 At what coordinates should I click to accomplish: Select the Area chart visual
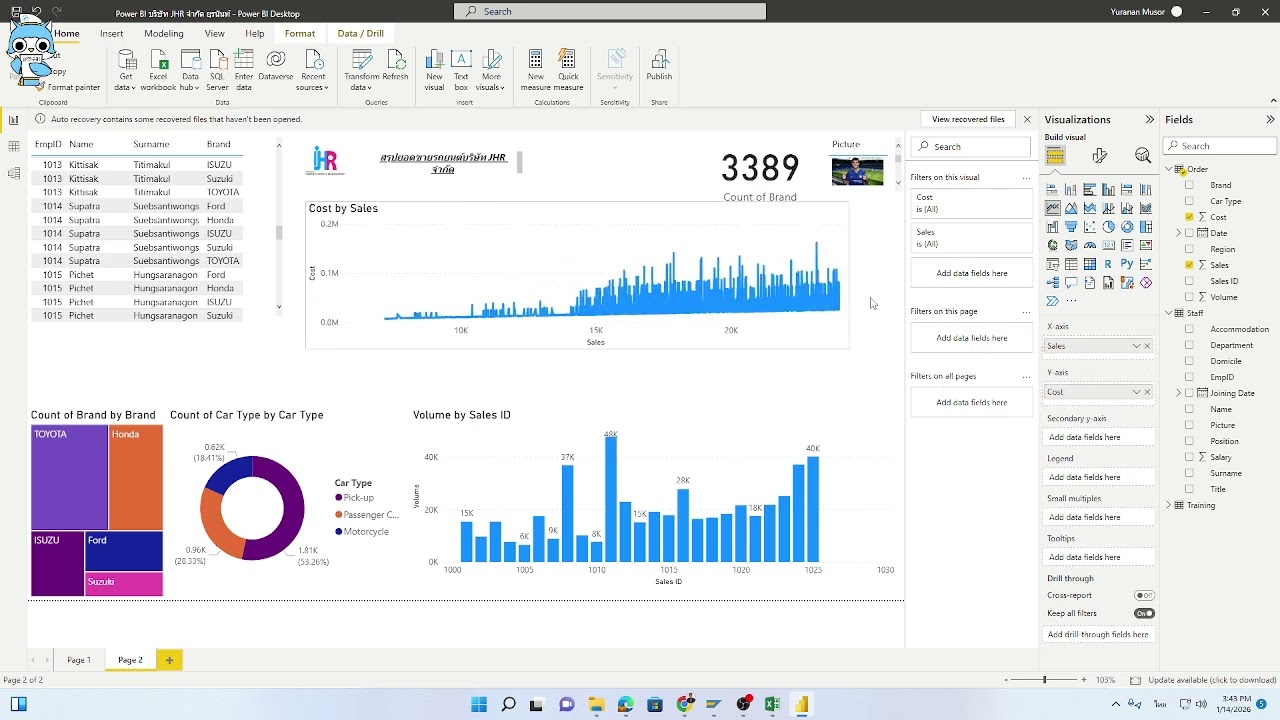[x=1071, y=208]
